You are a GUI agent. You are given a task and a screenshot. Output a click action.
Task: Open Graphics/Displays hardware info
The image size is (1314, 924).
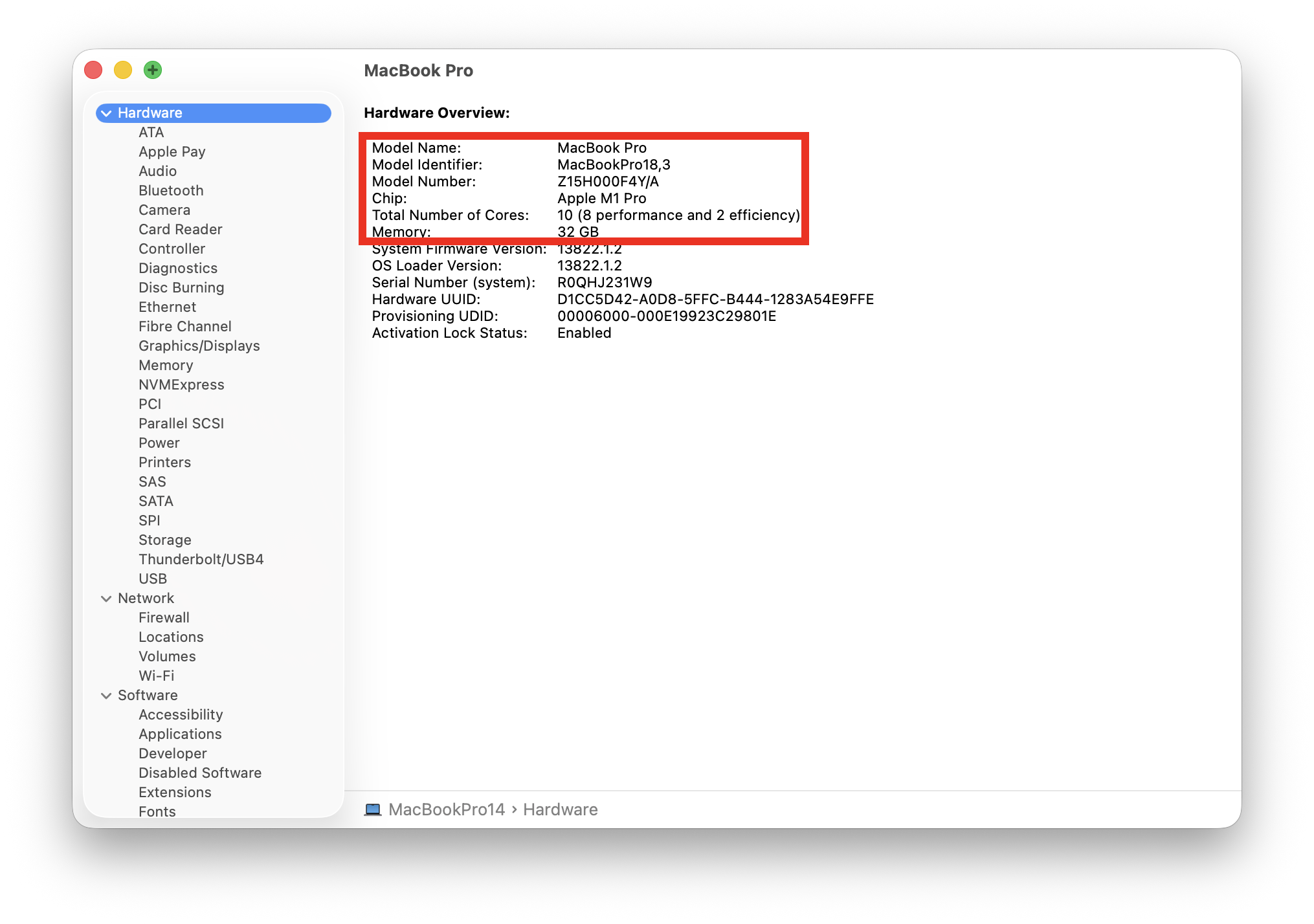pos(199,346)
